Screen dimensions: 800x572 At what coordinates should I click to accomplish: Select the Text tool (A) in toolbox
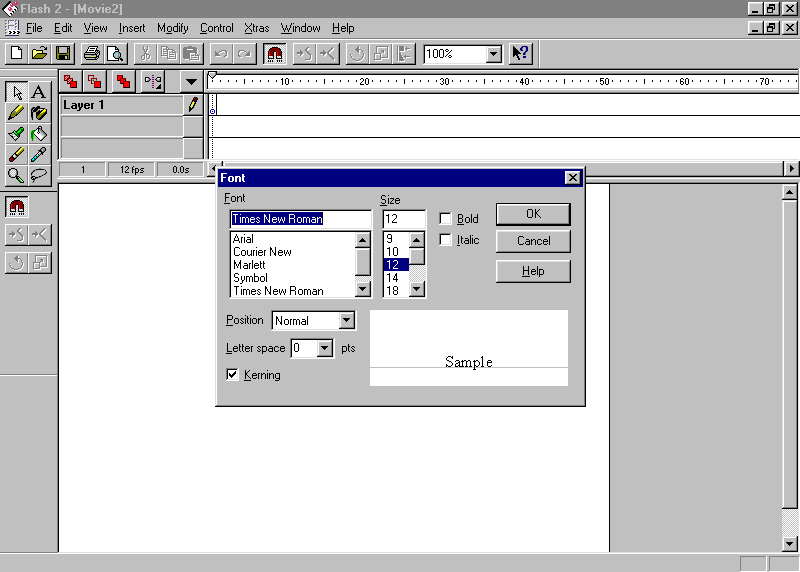(39, 92)
